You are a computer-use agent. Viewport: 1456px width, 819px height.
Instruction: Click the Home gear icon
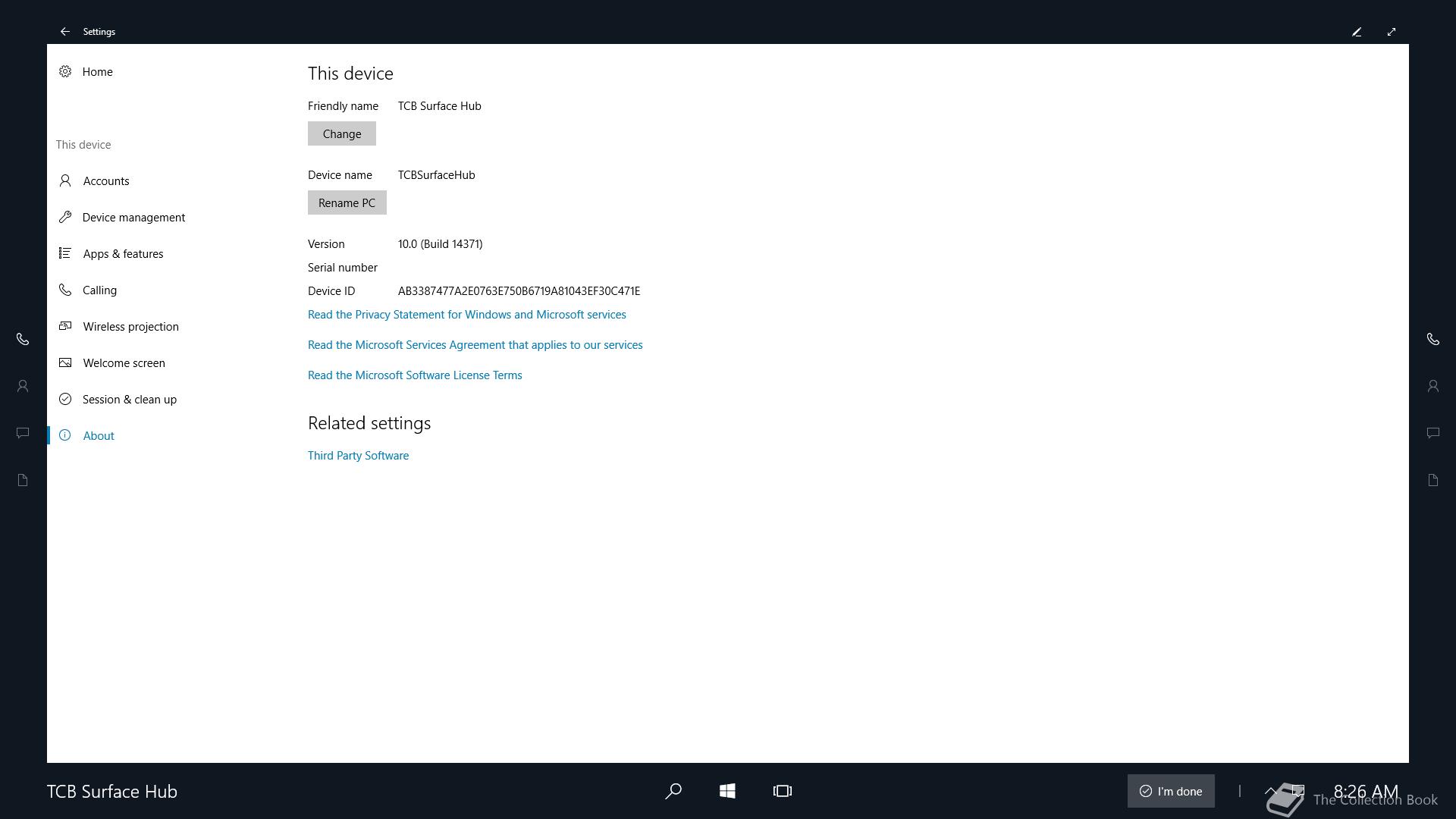pyautogui.click(x=65, y=71)
